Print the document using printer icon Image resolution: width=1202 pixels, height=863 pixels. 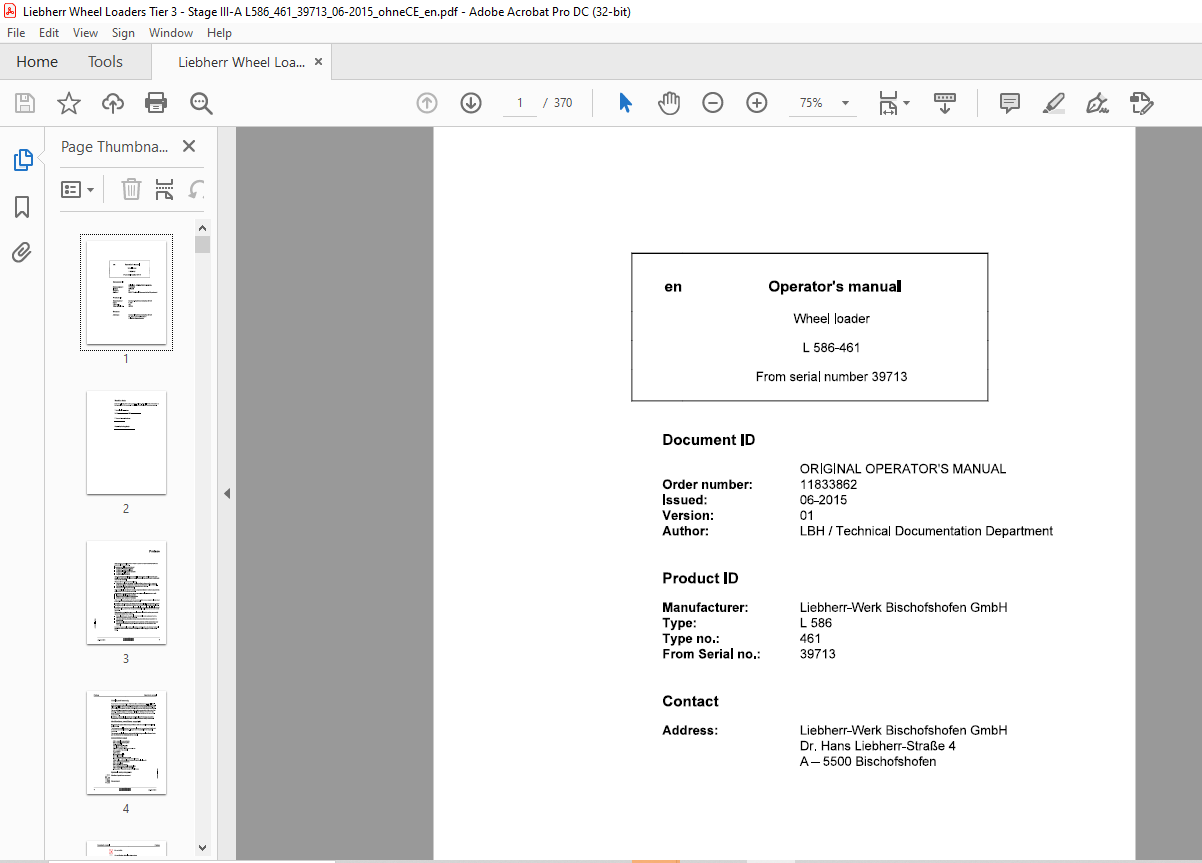click(156, 103)
